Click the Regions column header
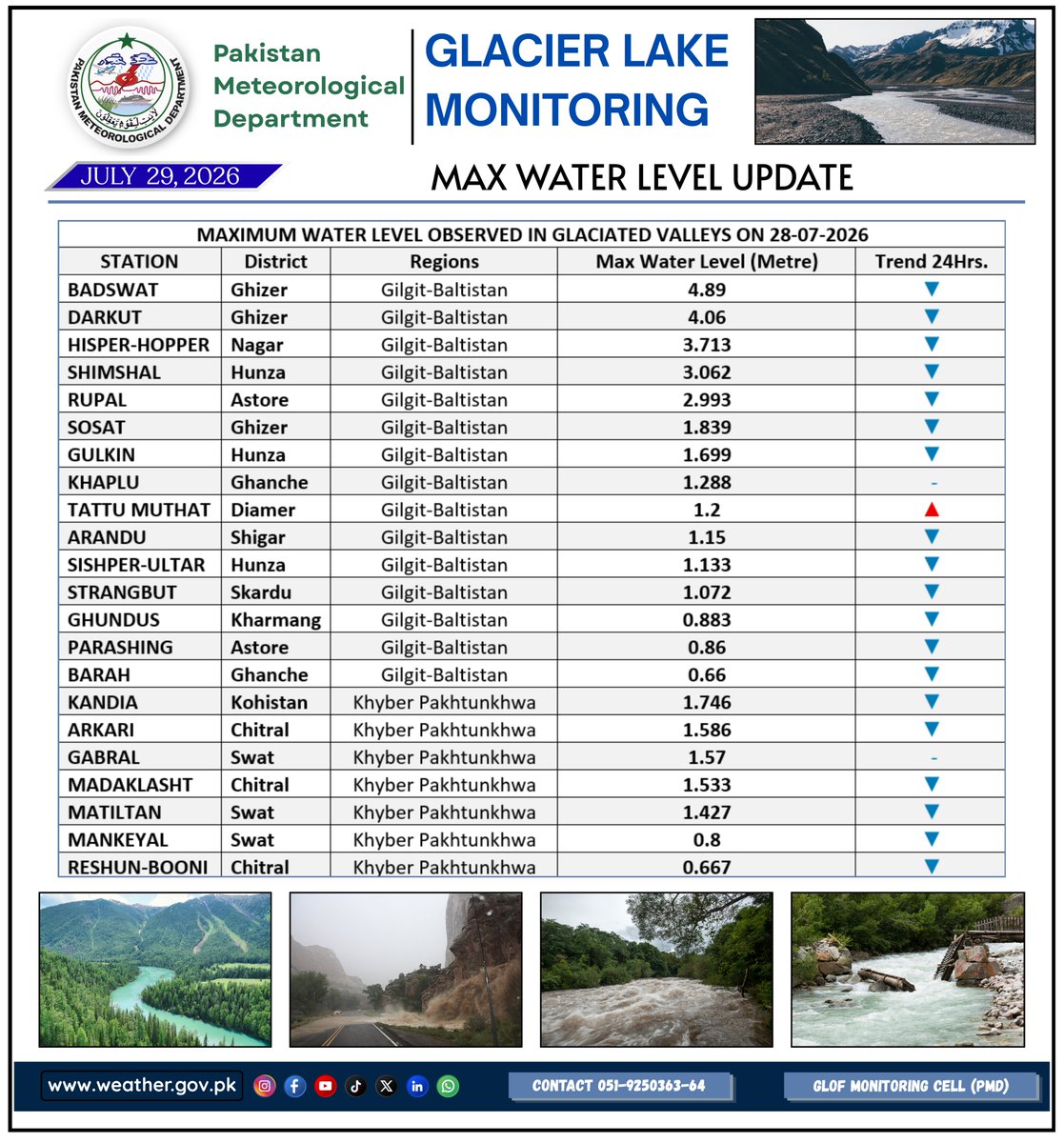 (x=444, y=262)
